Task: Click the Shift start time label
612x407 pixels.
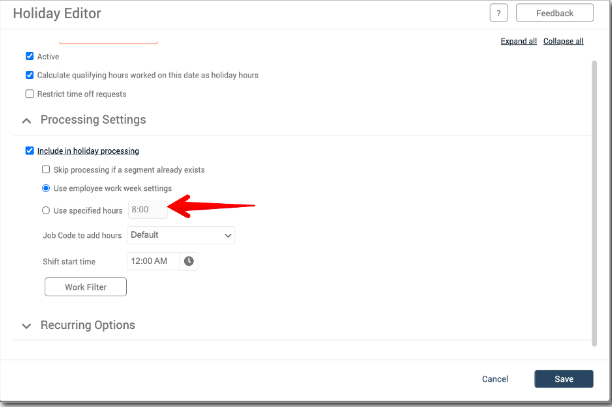Action: click(x=69, y=261)
